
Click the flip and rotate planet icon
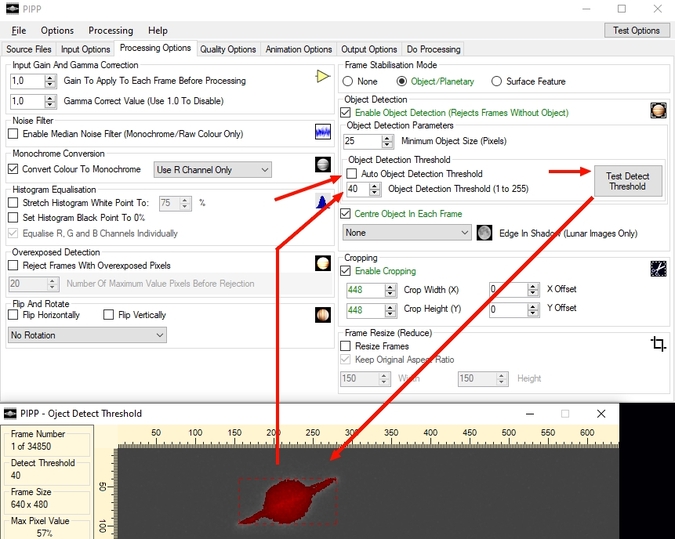click(322, 315)
